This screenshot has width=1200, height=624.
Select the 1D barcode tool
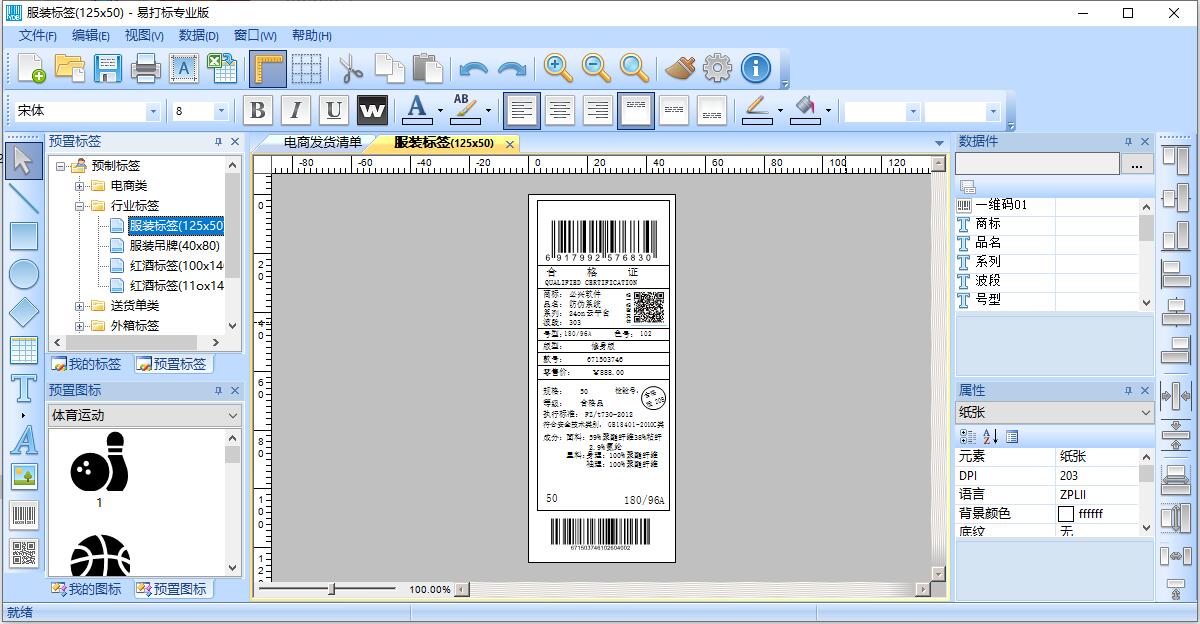[24, 515]
